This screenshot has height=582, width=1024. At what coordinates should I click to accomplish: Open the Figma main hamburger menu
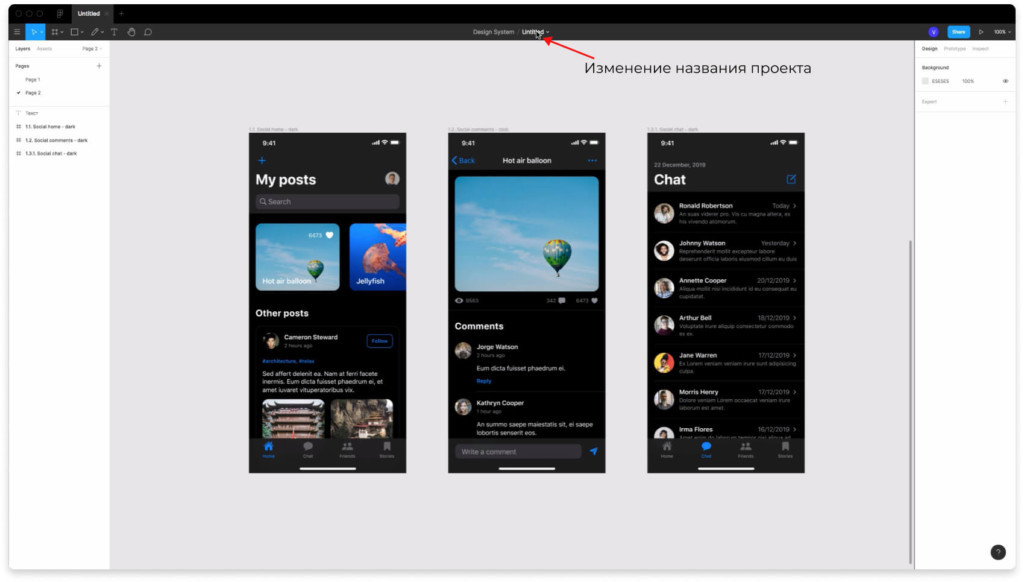point(17,32)
